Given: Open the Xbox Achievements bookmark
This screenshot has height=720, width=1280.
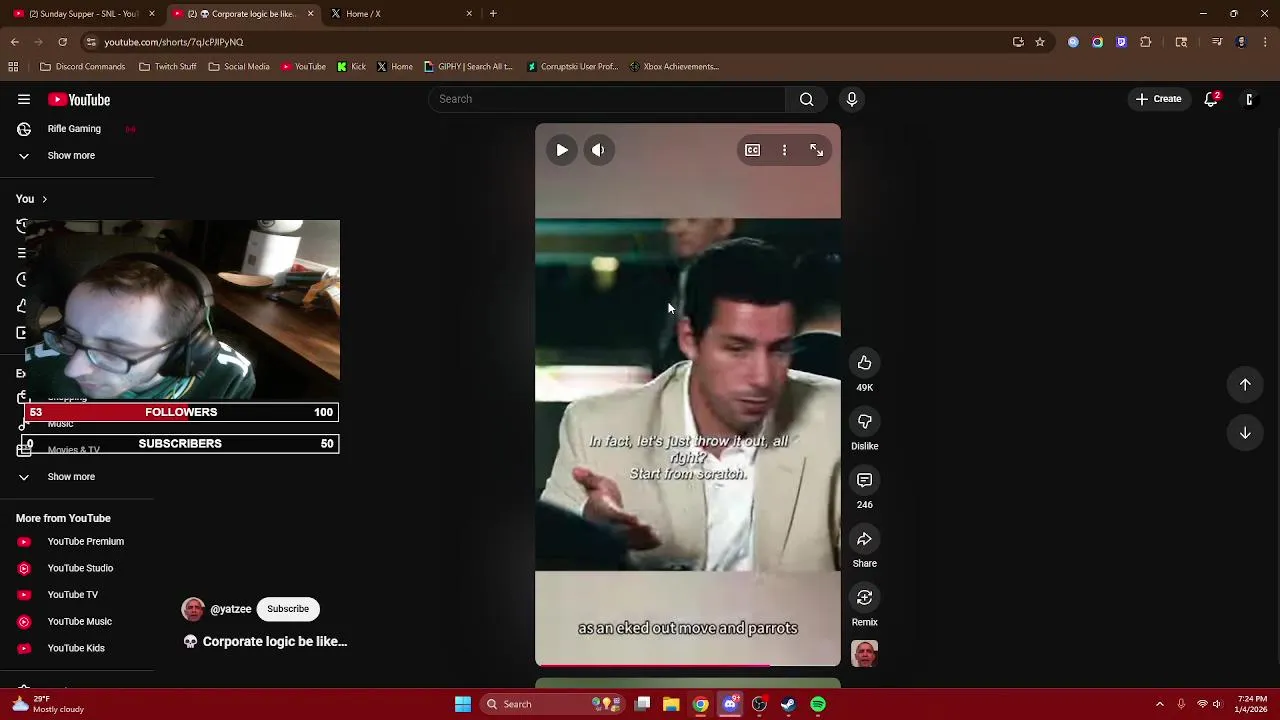Looking at the screenshot, I should tap(674, 67).
